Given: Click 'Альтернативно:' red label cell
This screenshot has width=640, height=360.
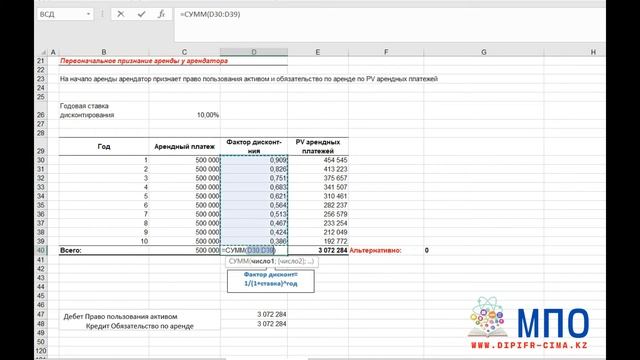Looking at the screenshot, I should [386, 250].
